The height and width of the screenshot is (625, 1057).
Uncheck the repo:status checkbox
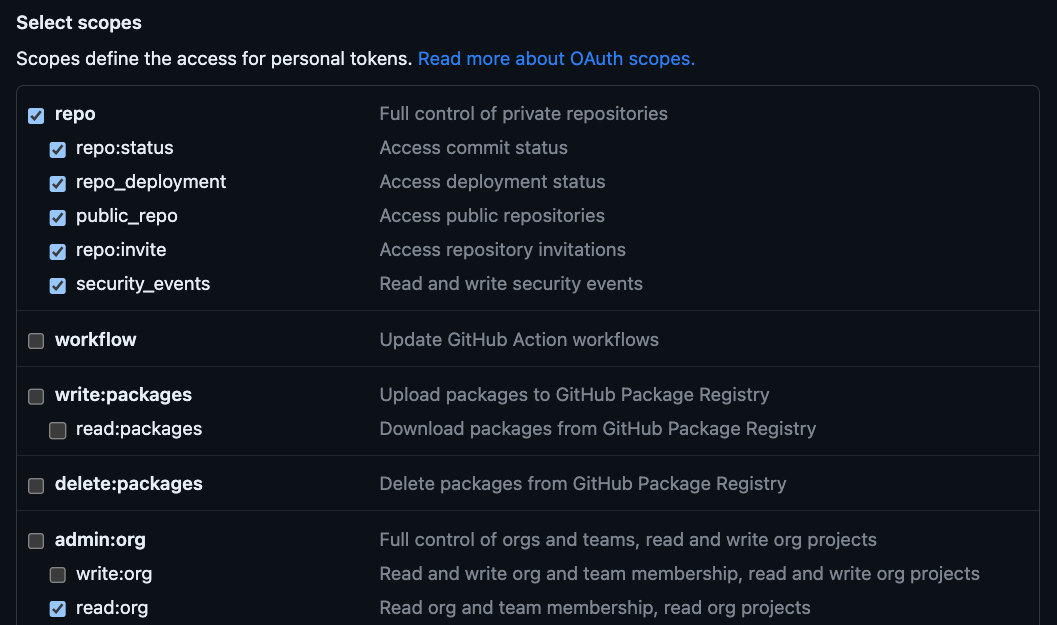click(58, 149)
